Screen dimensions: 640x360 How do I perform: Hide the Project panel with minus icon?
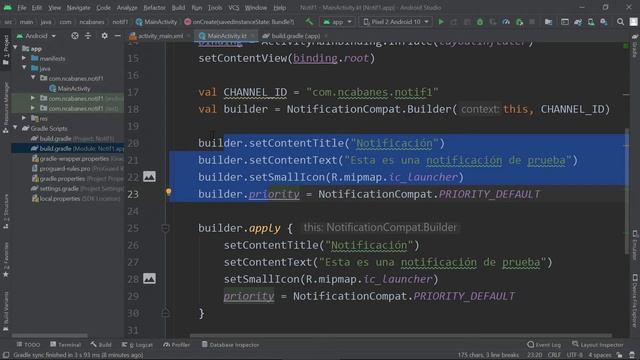[117, 36]
